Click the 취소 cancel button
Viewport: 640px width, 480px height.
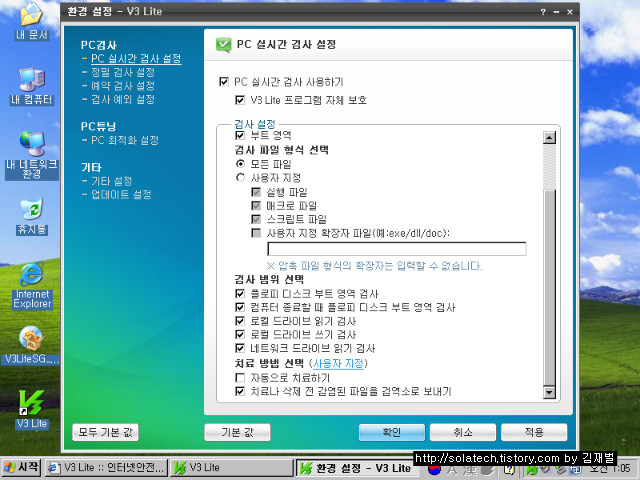463,432
